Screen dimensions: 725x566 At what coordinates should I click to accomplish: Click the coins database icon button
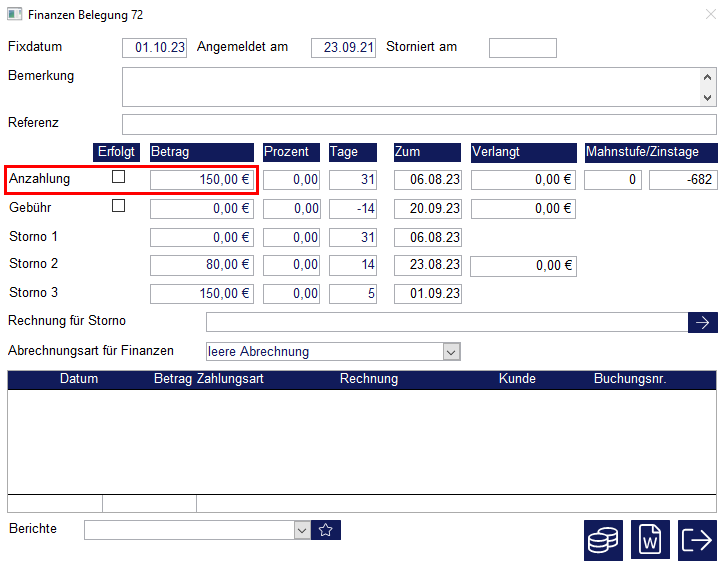pos(603,540)
